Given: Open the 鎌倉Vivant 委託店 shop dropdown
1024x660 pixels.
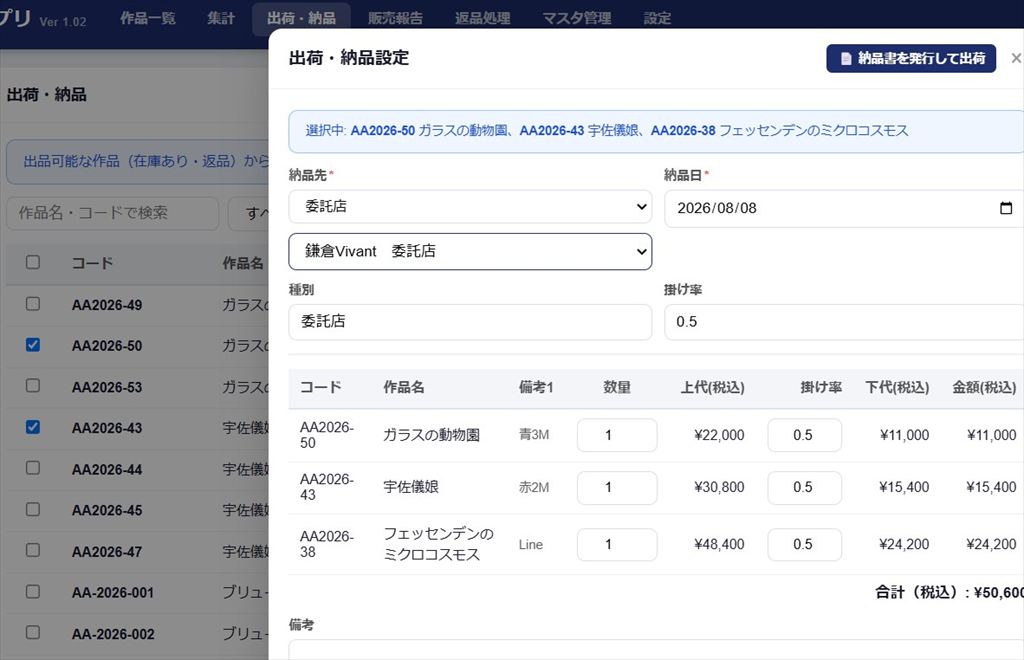Looking at the screenshot, I should pos(470,251).
